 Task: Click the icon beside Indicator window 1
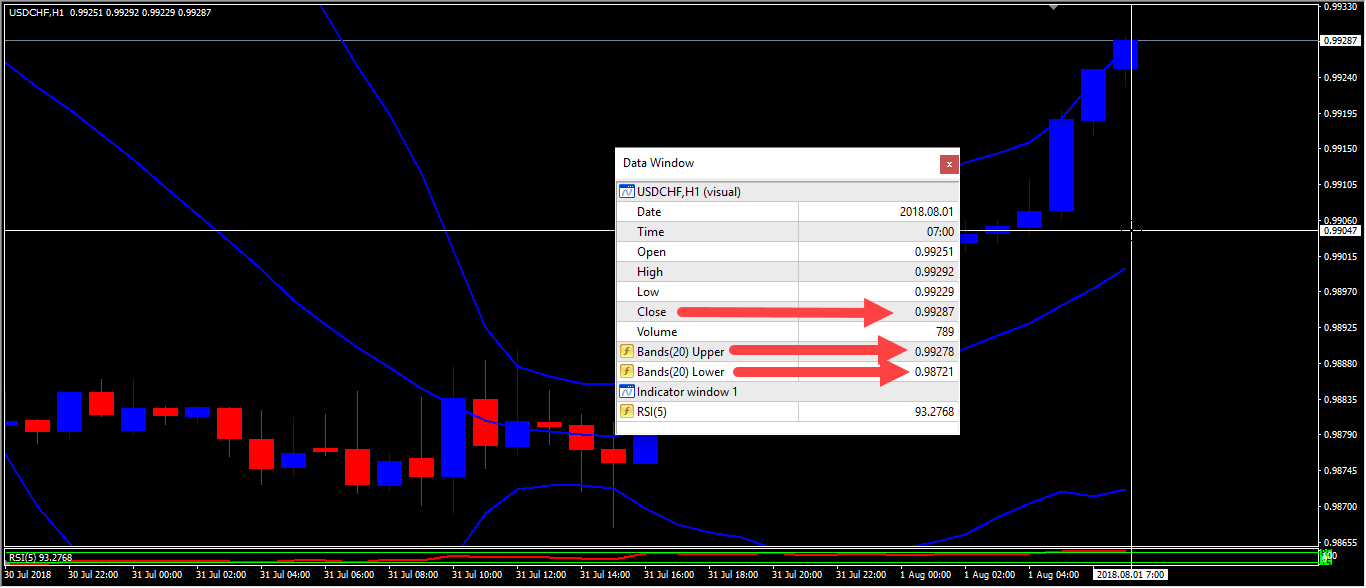click(627, 391)
